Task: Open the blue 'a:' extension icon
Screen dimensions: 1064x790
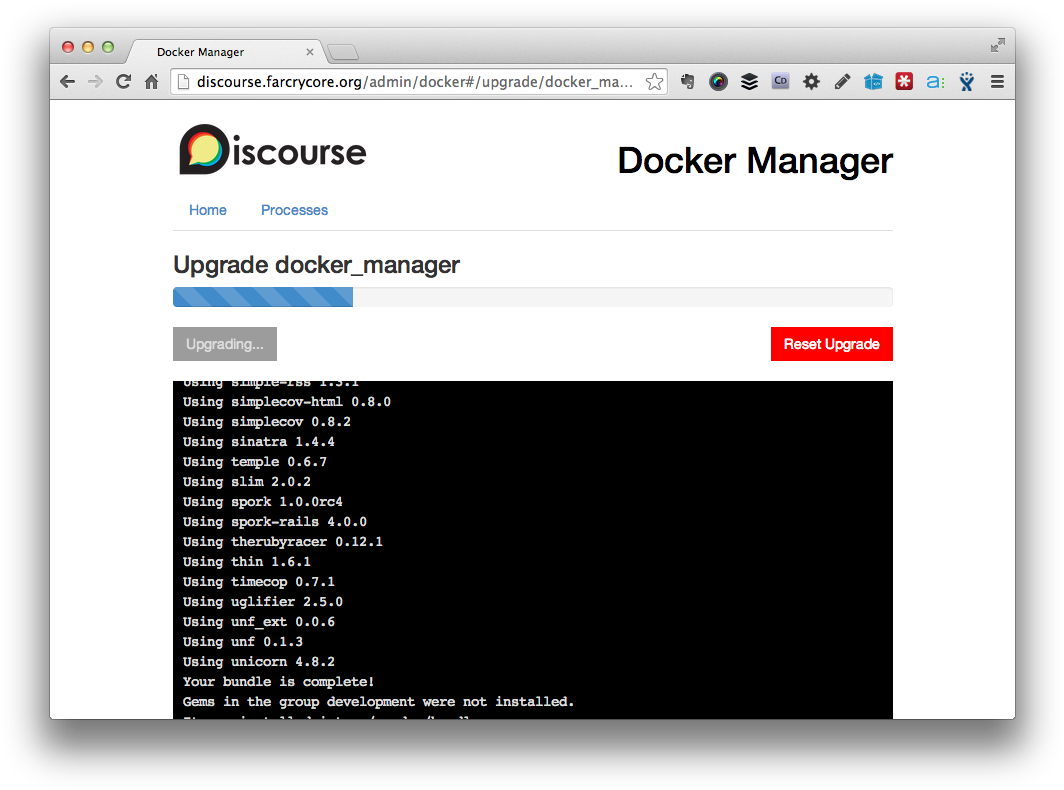Action: [935, 82]
